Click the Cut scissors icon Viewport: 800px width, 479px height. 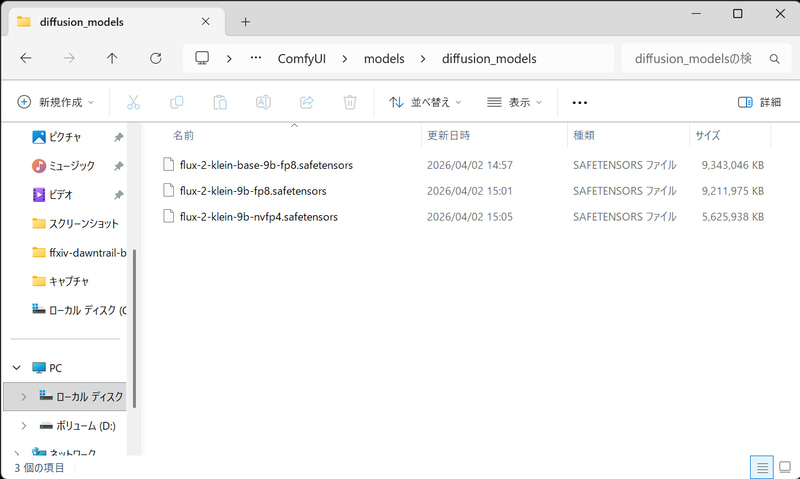click(x=133, y=103)
